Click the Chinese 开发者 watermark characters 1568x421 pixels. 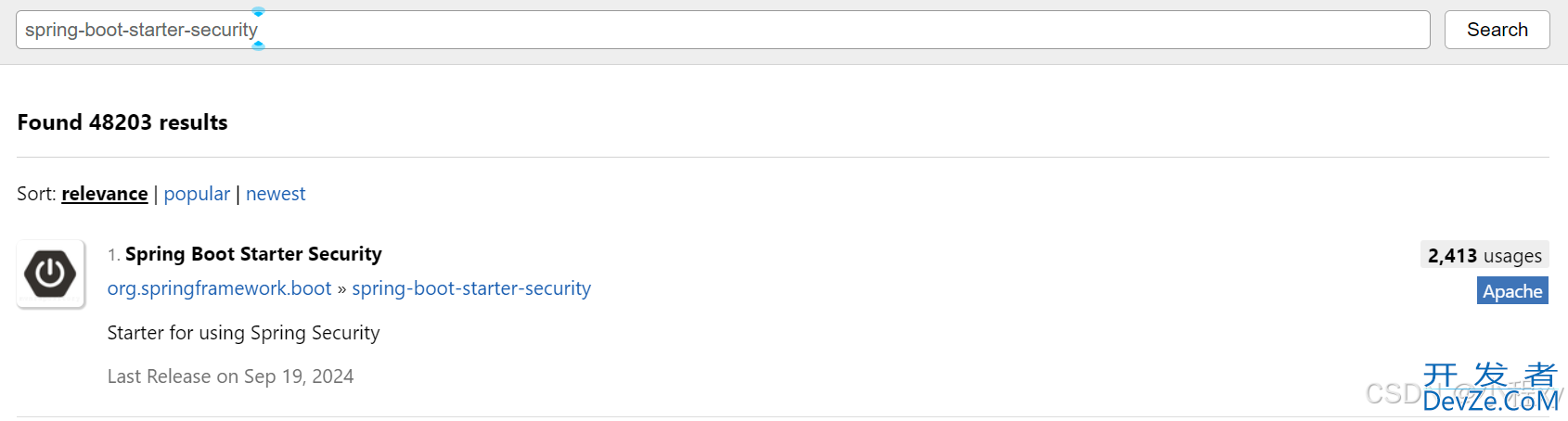1490,375
